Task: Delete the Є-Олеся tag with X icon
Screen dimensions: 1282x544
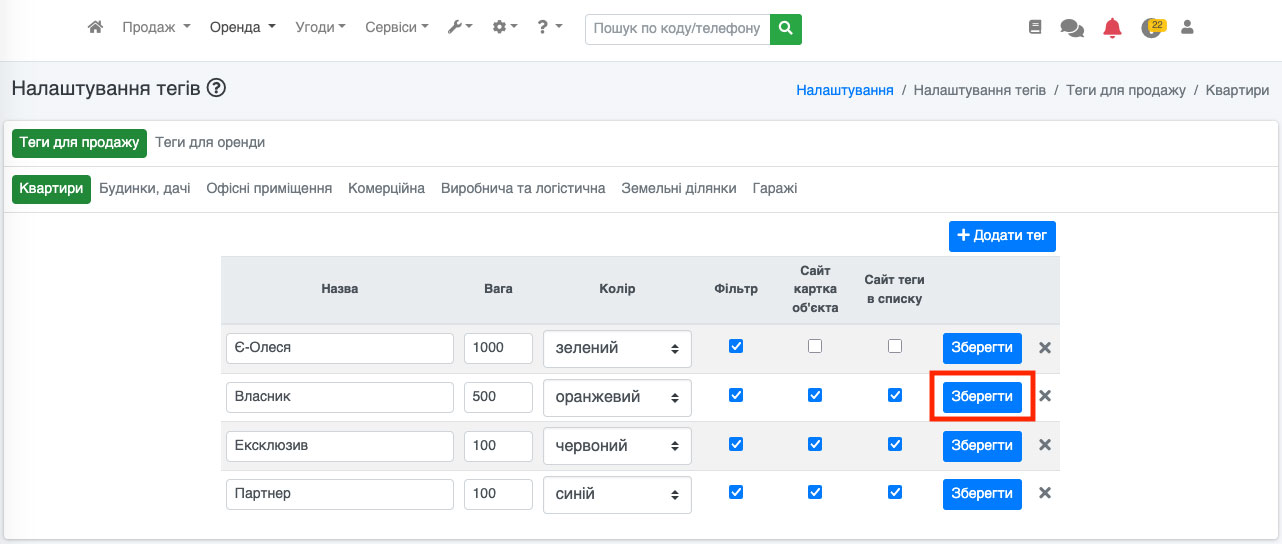Action: click(x=1045, y=348)
